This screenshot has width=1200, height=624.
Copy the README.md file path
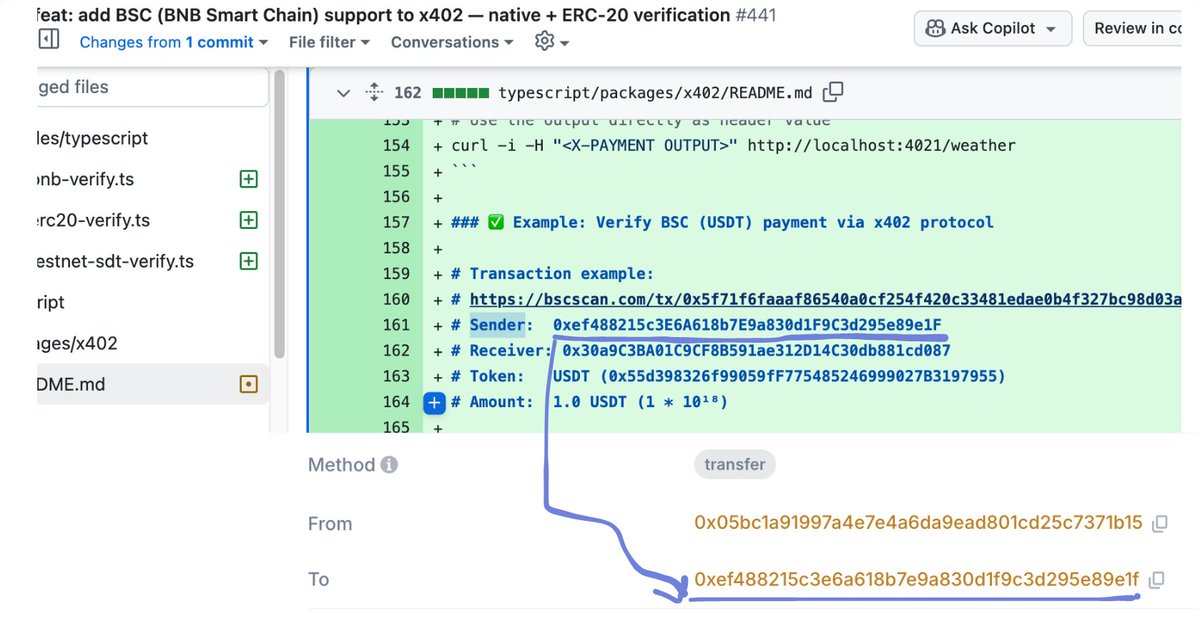point(832,92)
